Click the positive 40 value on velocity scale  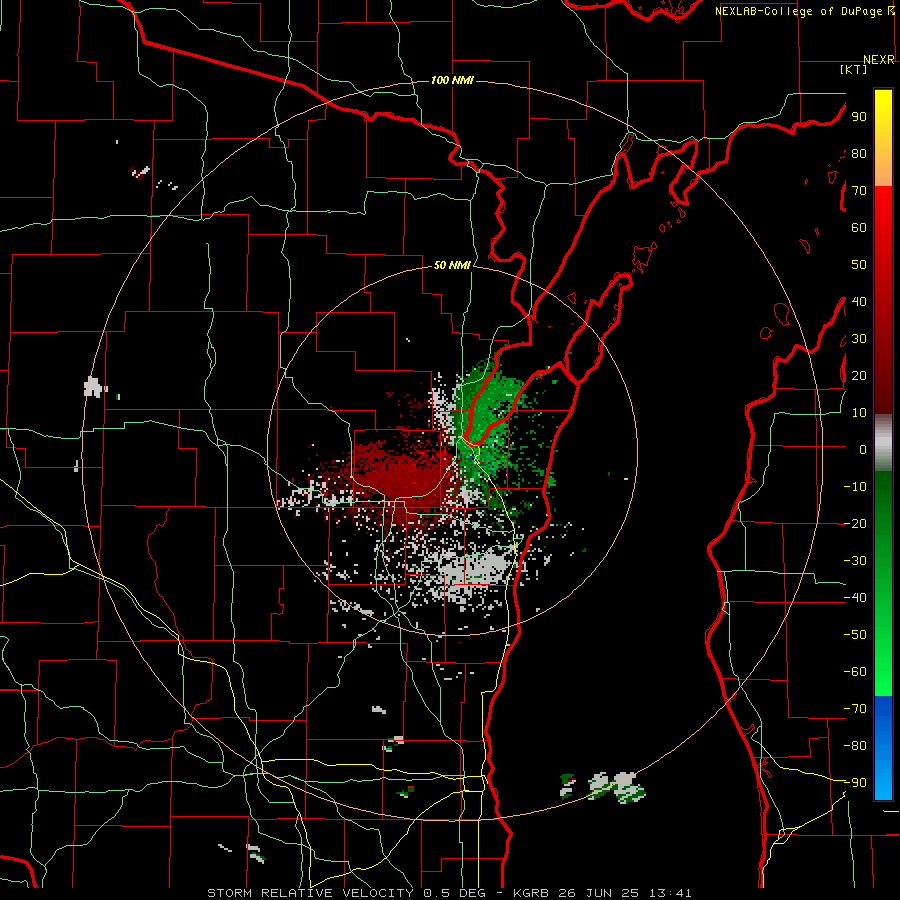(x=859, y=301)
